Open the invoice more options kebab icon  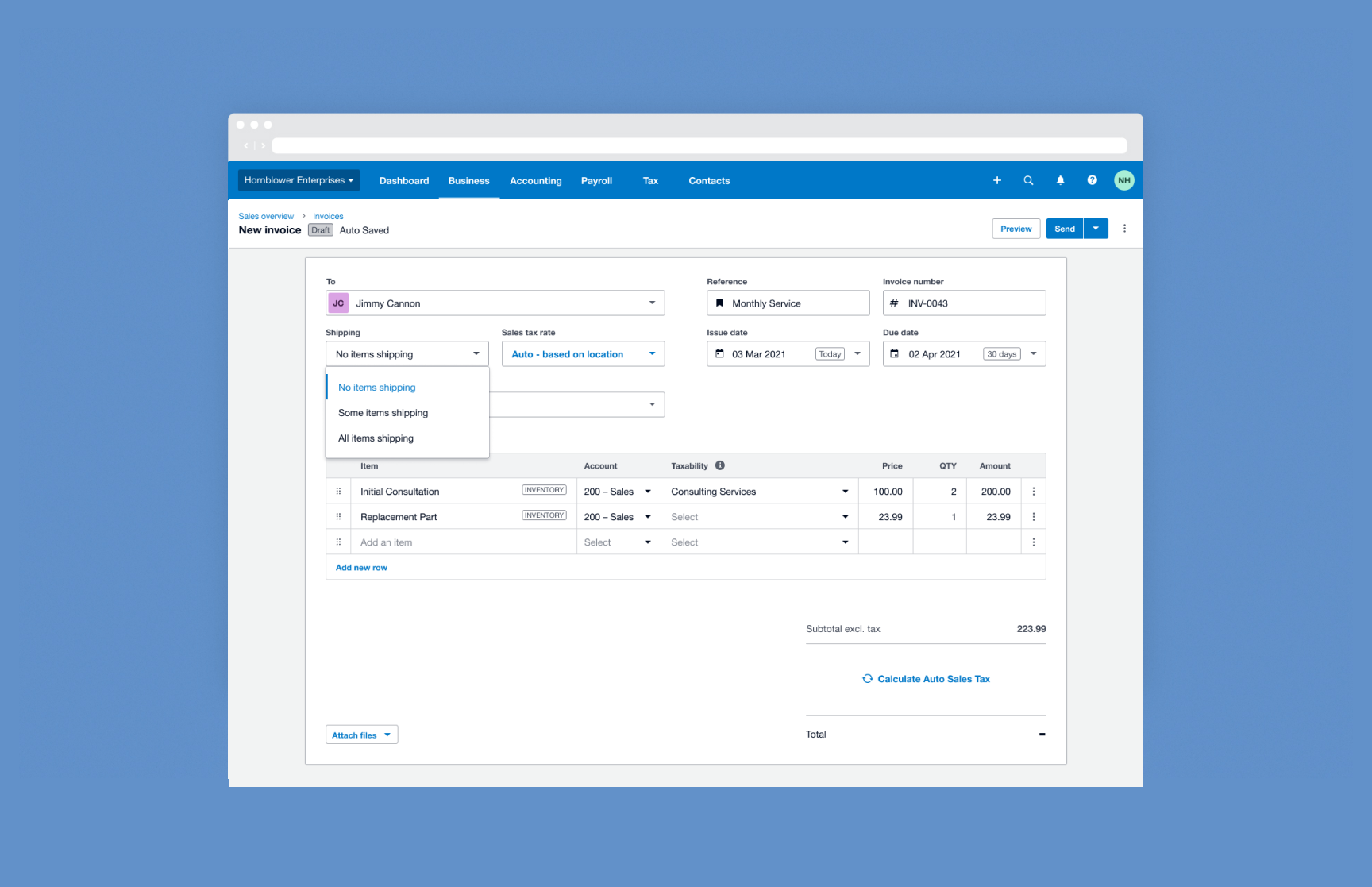[1124, 229]
